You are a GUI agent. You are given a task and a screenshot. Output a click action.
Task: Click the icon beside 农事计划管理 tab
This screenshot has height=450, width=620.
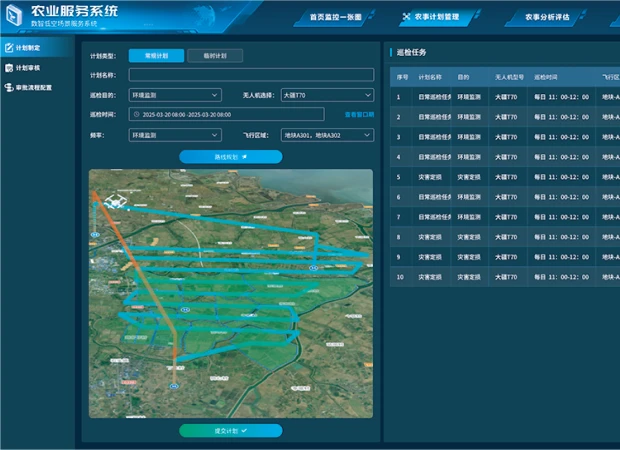[406, 17]
